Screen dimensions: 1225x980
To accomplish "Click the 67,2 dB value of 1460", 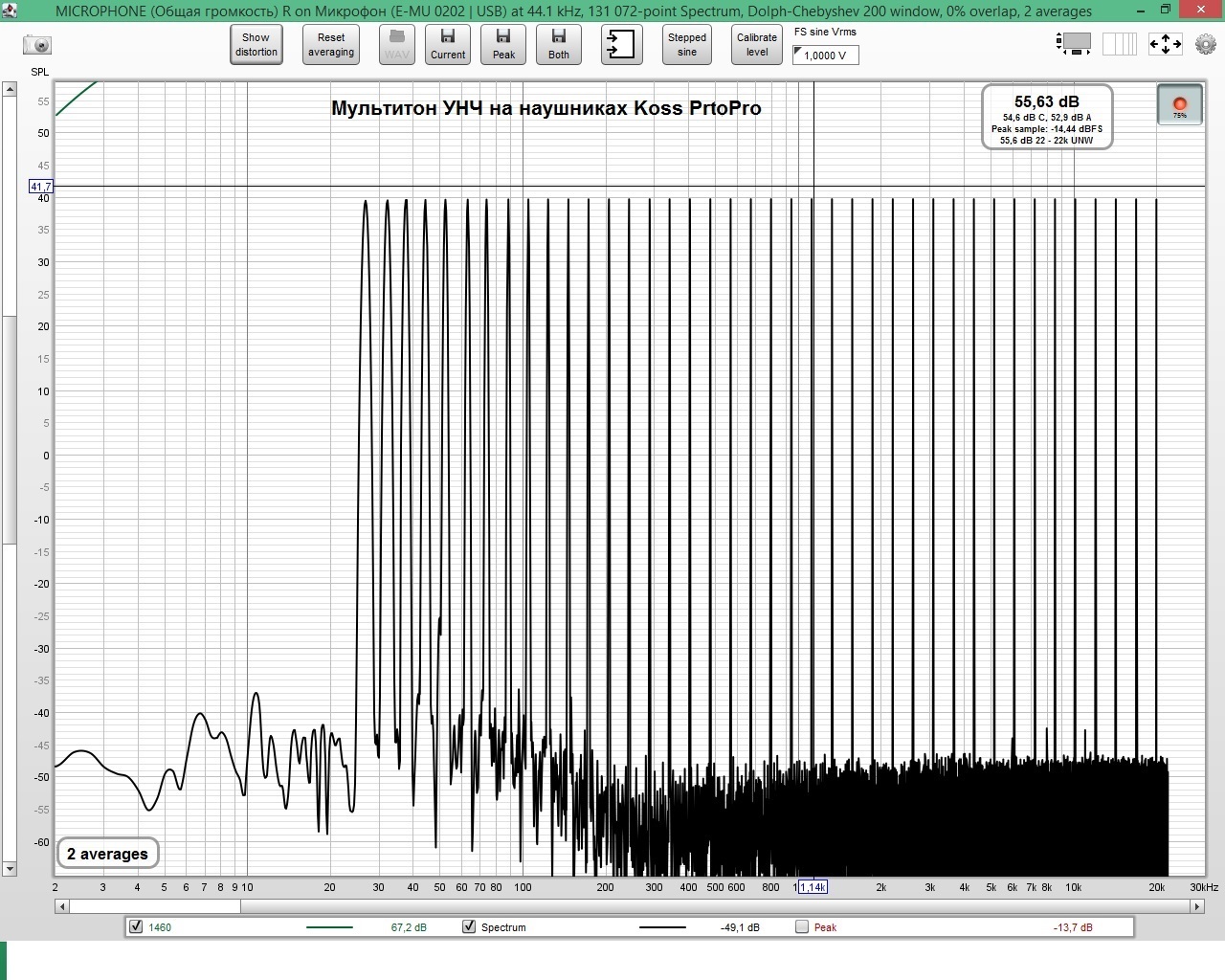I will point(409,927).
